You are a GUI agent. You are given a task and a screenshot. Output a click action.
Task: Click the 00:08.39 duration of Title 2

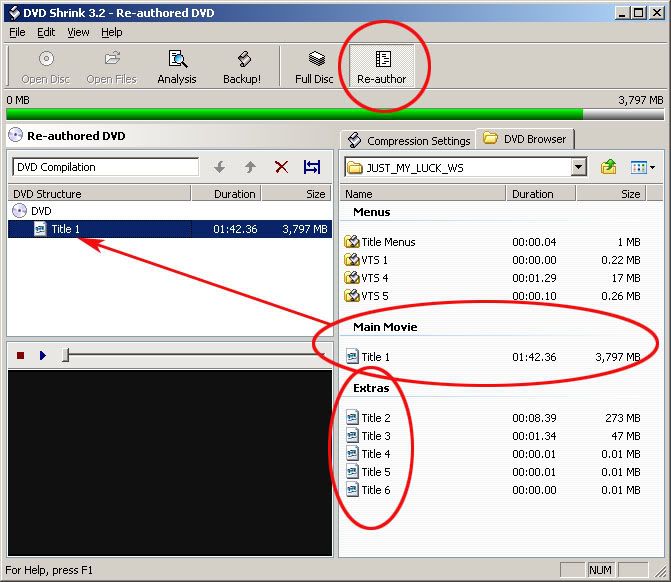(x=534, y=418)
